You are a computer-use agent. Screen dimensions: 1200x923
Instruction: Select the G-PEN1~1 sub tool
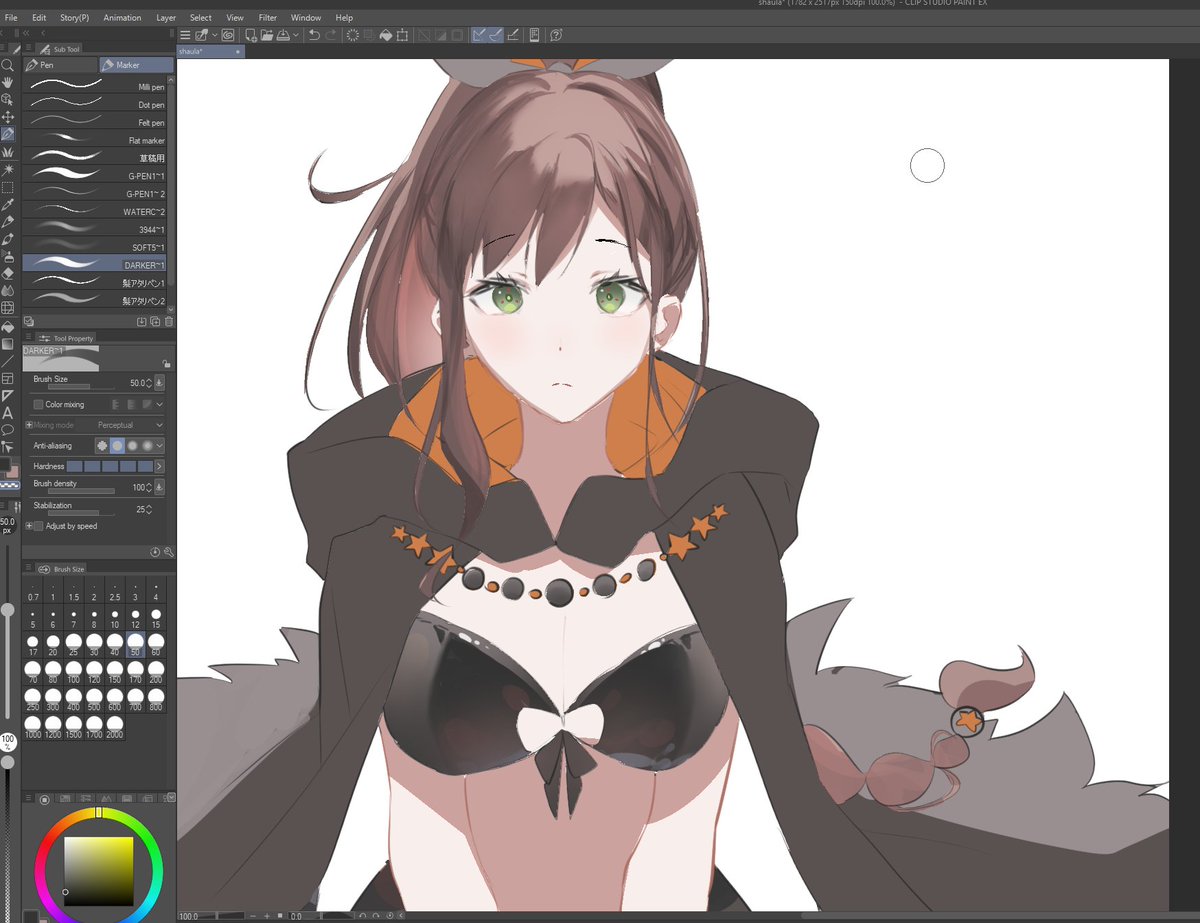click(x=95, y=176)
